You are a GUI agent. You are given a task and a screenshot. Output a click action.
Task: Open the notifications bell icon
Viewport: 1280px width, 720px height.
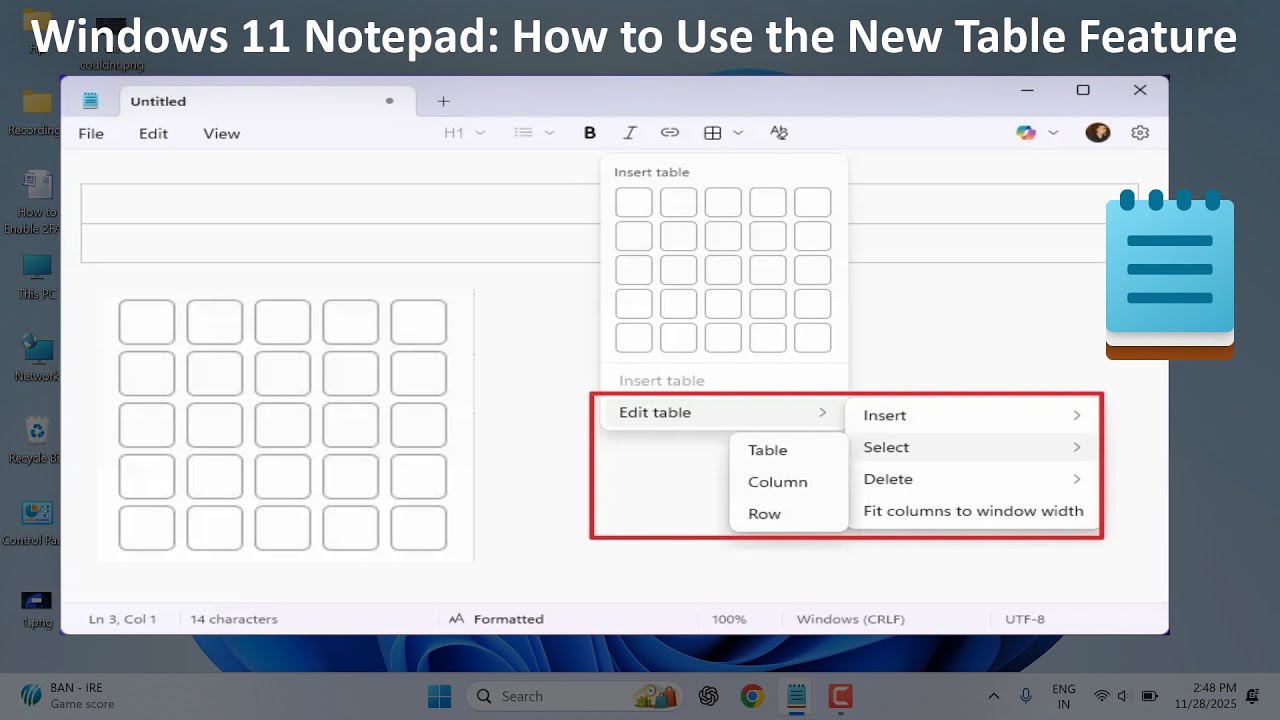1253,696
